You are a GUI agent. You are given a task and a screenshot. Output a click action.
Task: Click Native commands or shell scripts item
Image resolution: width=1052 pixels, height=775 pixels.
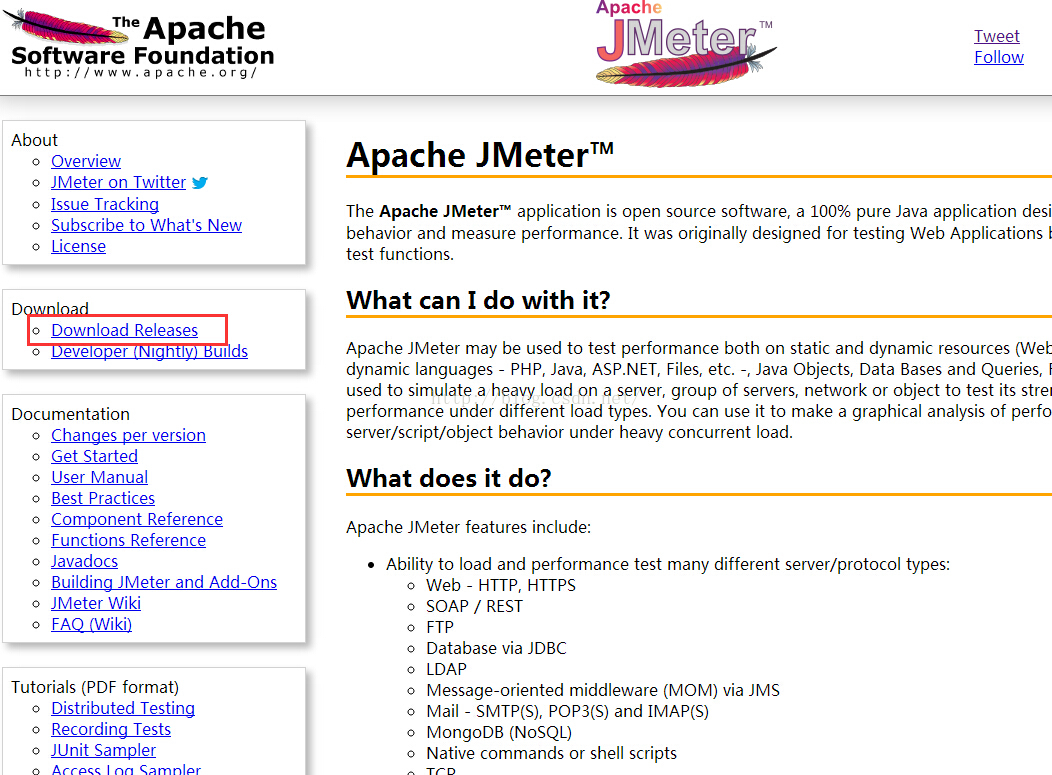tap(551, 754)
